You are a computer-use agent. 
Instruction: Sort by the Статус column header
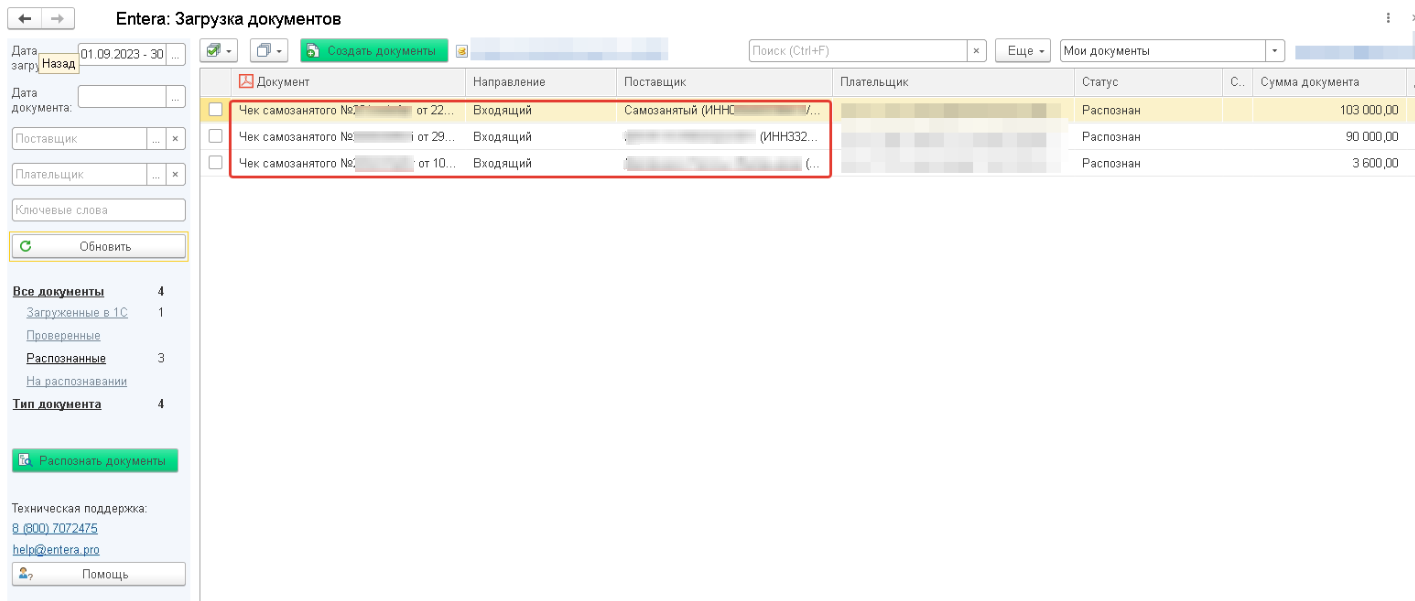pos(1148,82)
